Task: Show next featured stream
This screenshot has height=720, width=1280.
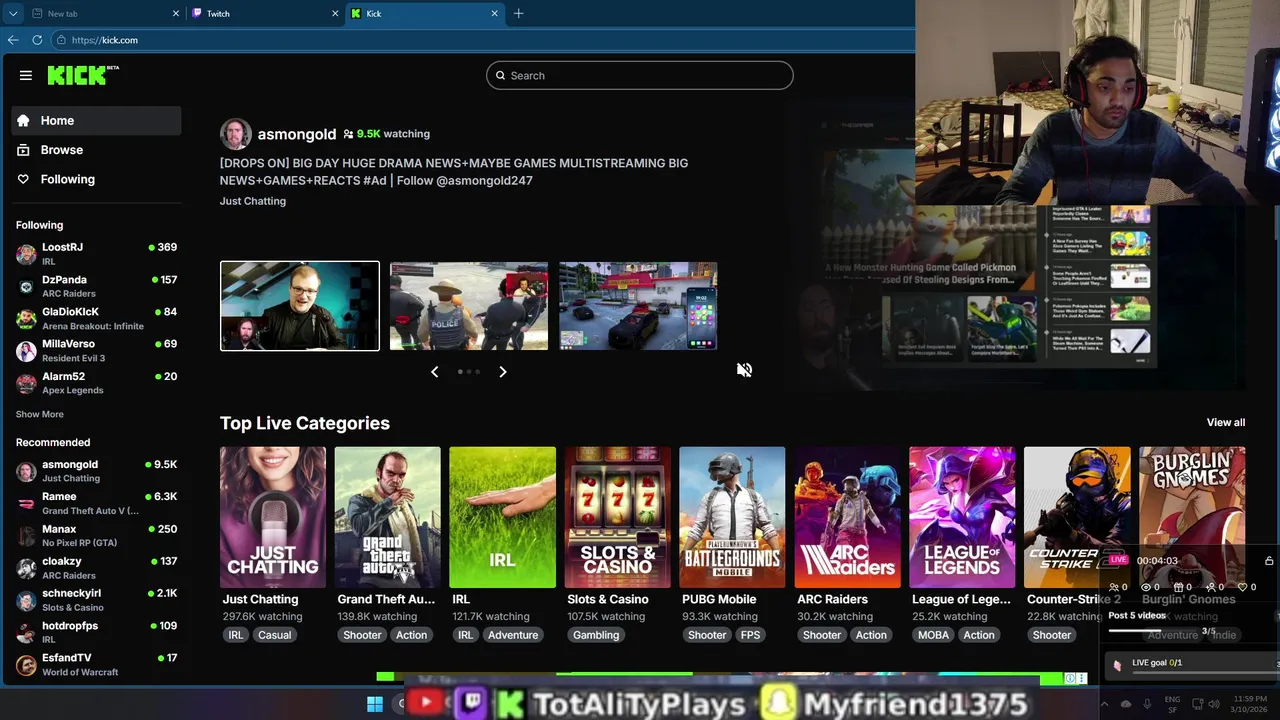Action: [x=503, y=372]
